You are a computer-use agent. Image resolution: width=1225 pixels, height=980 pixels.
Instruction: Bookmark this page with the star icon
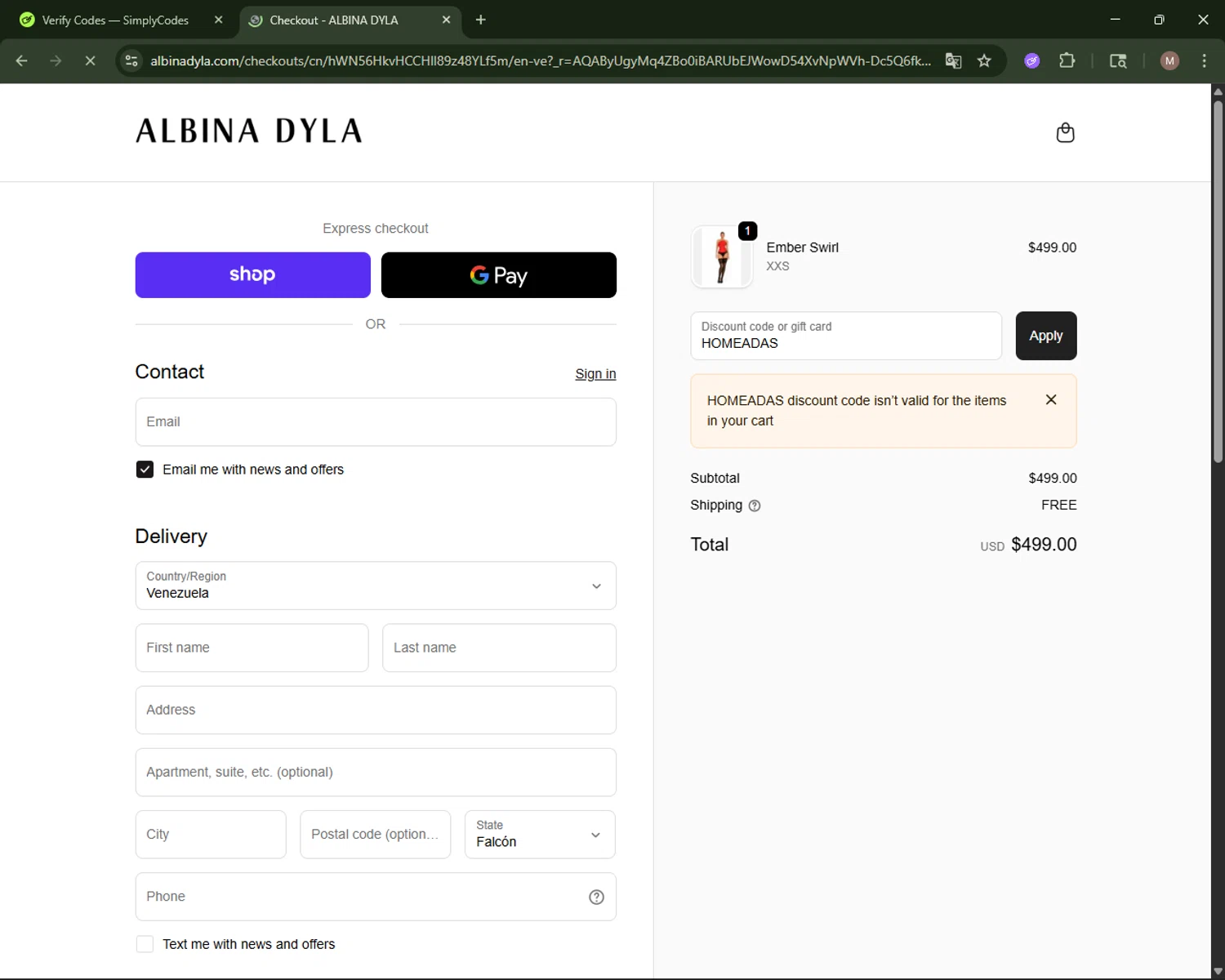(984, 60)
